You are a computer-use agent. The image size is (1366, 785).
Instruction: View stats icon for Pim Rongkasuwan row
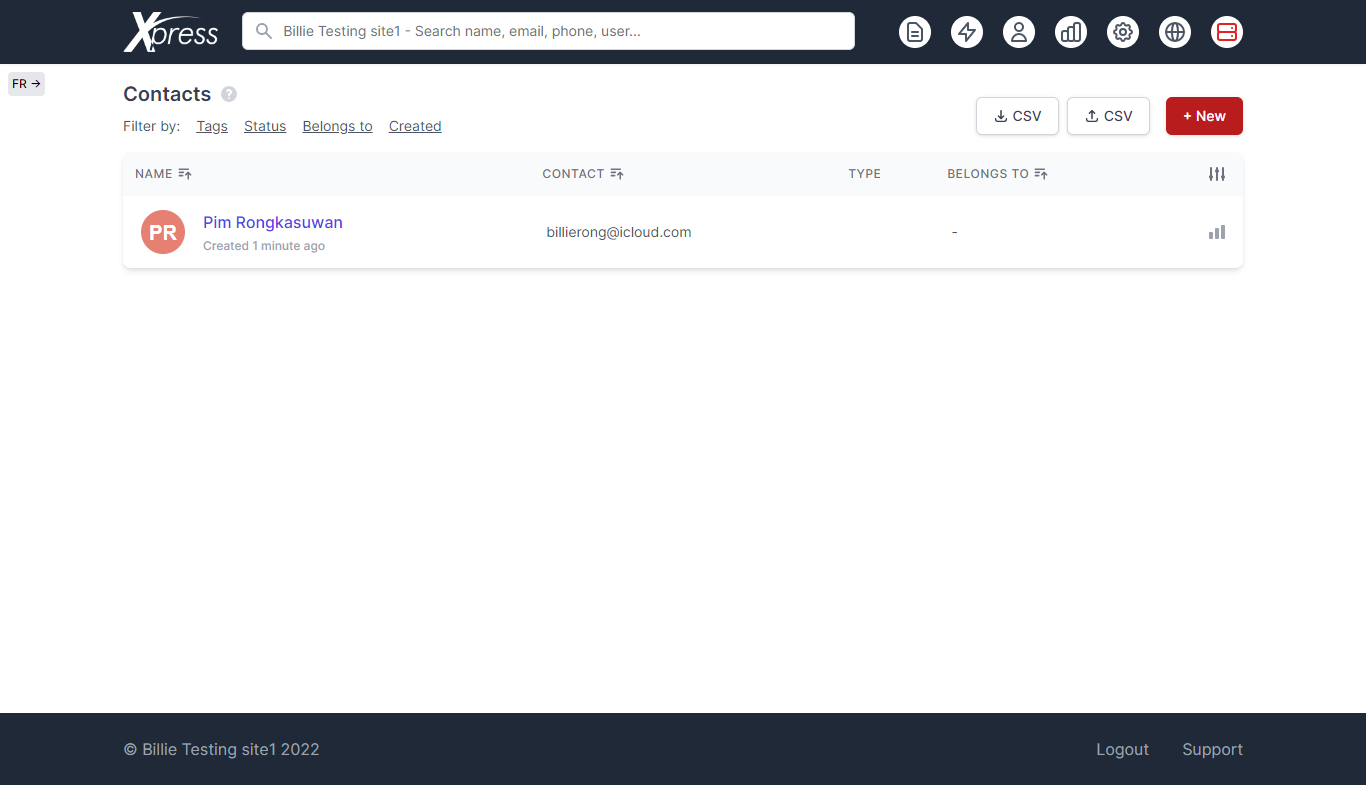(1216, 232)
